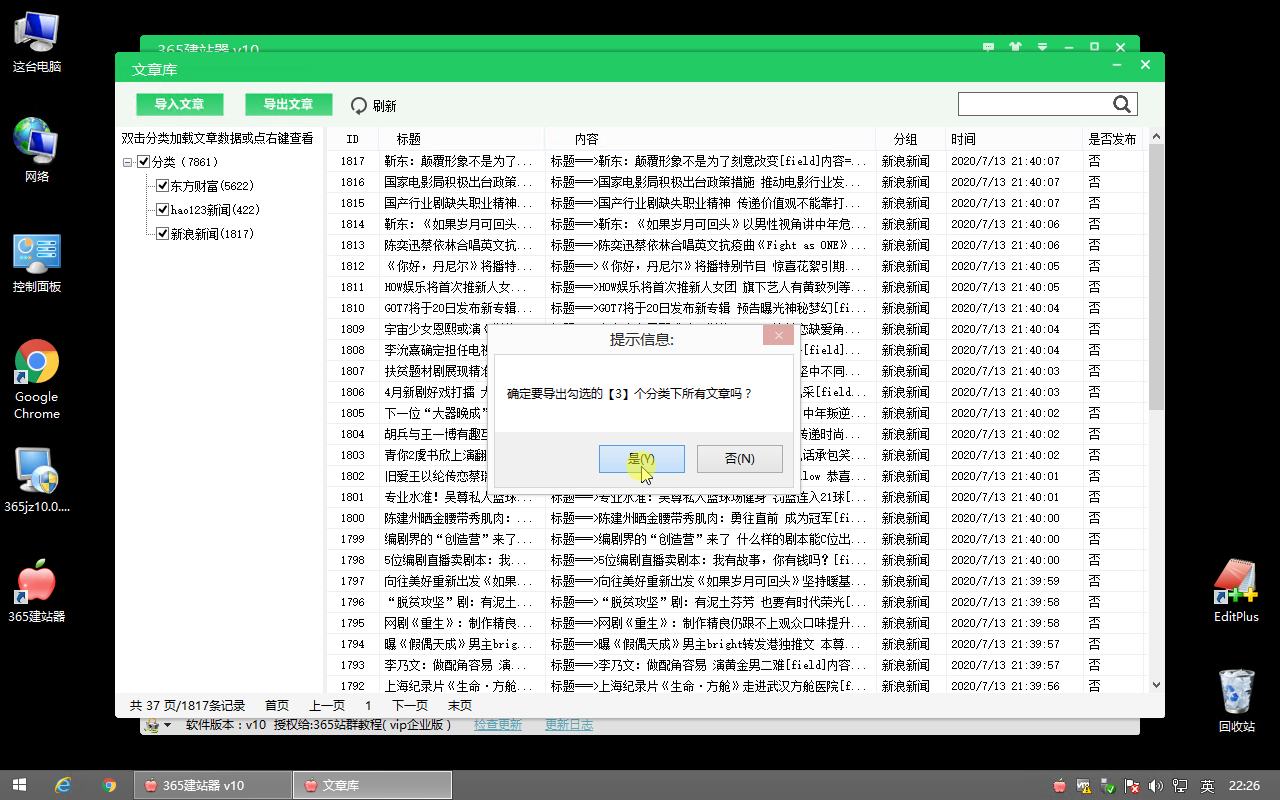Image resolution: width=1280 pixels, height=800 pixels.
Task: Open the skin shirt icon in 365建站器 title bar
Action: 1016,46
